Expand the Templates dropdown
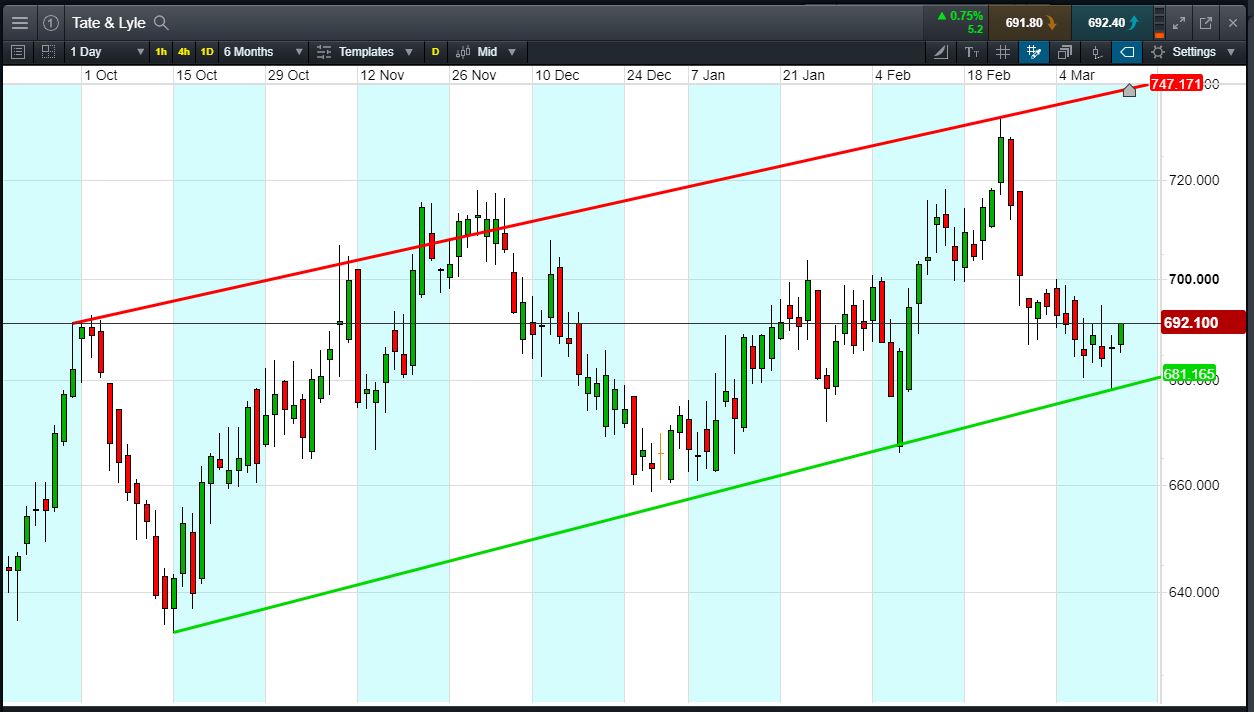The height and width of the screenshot is (712, 1254). pos(365,52)
